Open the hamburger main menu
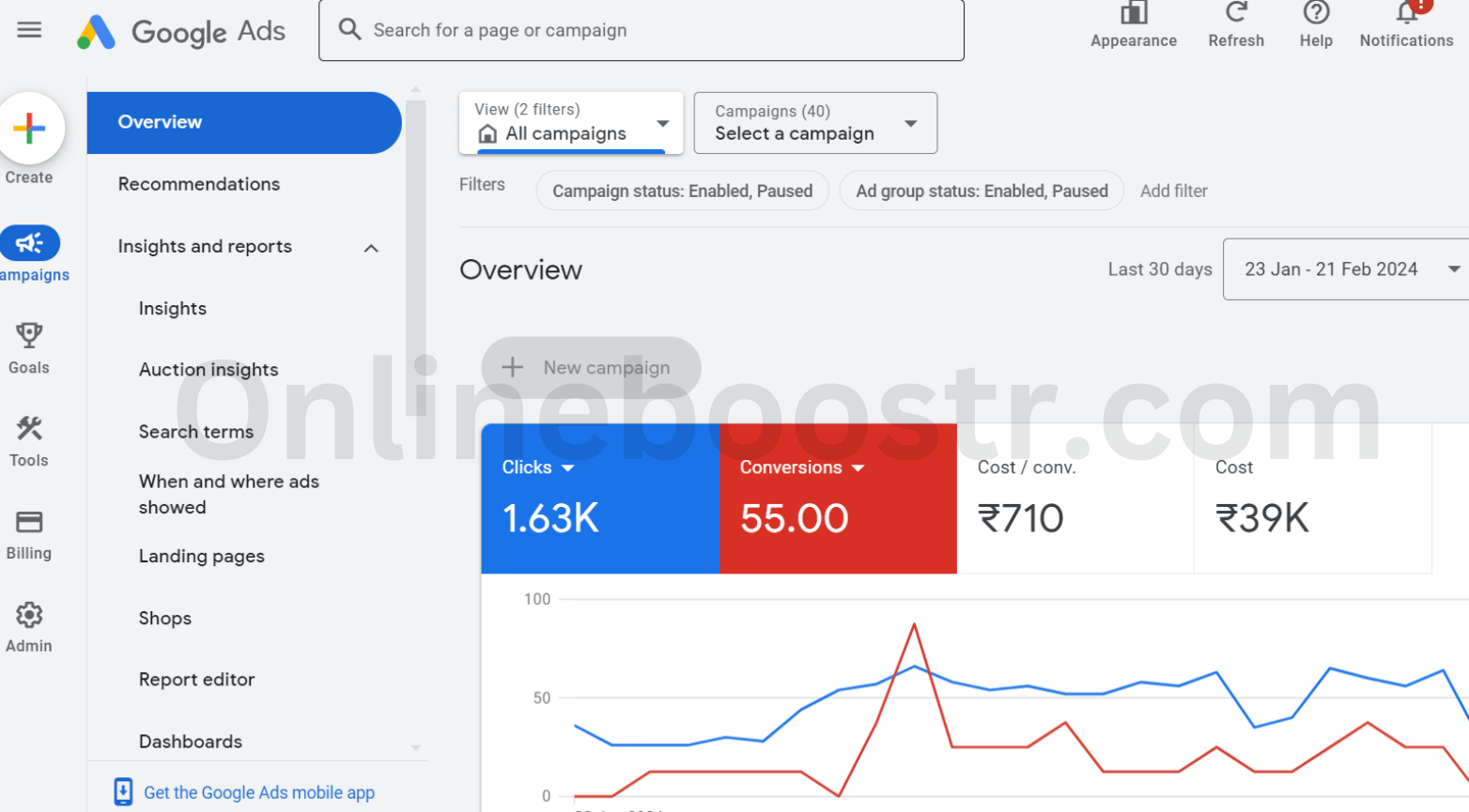This screenshot has height=812, width=1469. (x=29, y=30)
